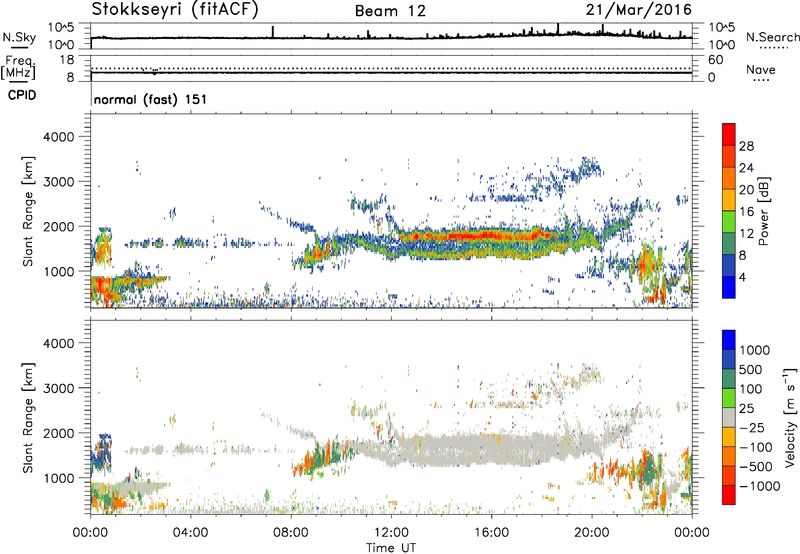
Task: Click the 'normal (fast) 151' text
Action: tap(151, 99)
